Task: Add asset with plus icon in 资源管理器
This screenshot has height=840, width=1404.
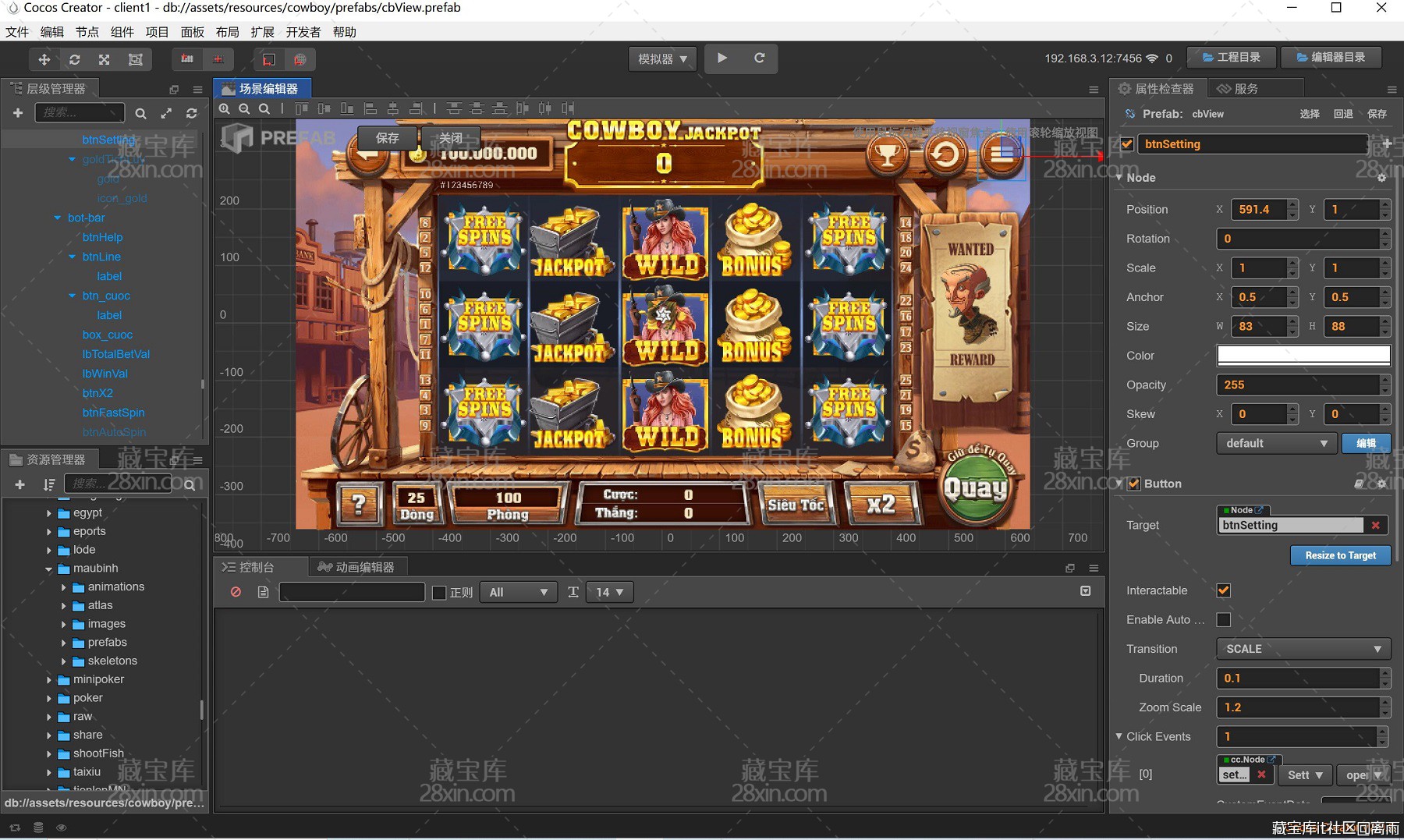Action: click(20, 484)
